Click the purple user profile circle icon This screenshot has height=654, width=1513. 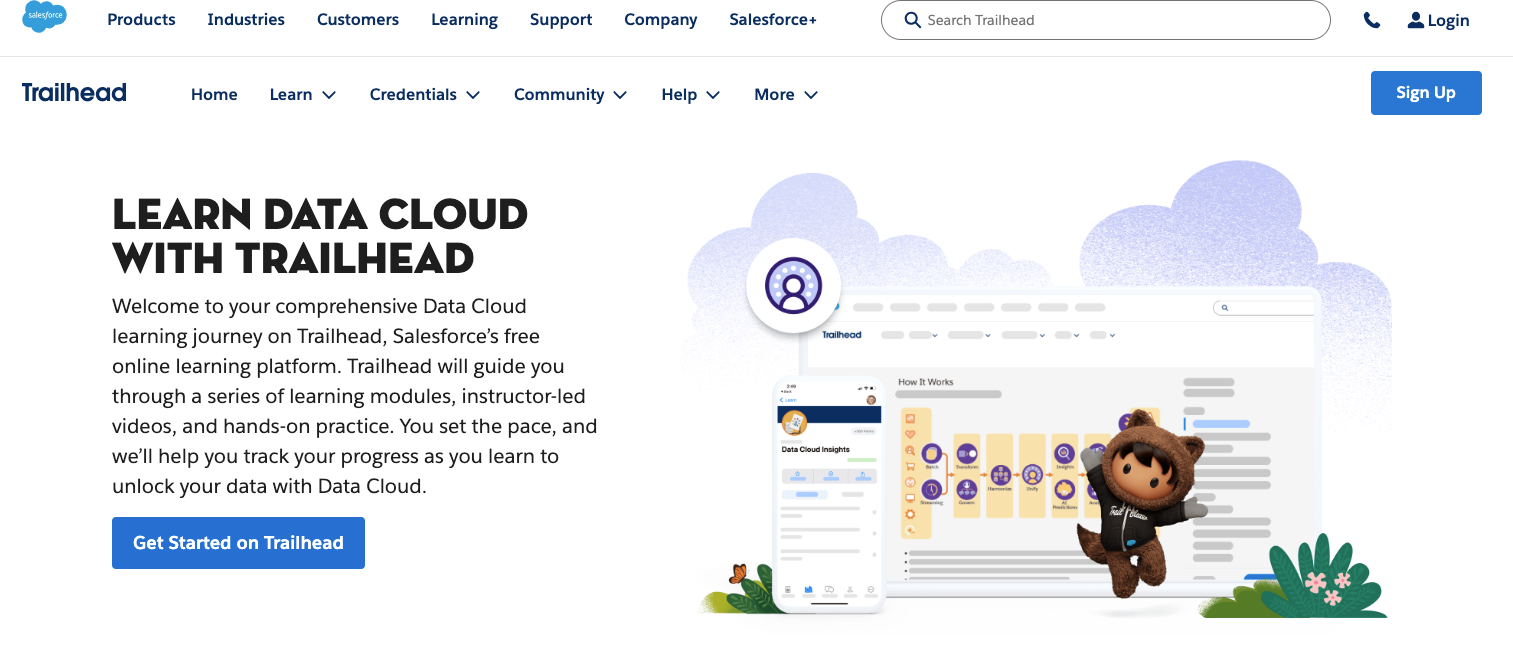(793, 285)
